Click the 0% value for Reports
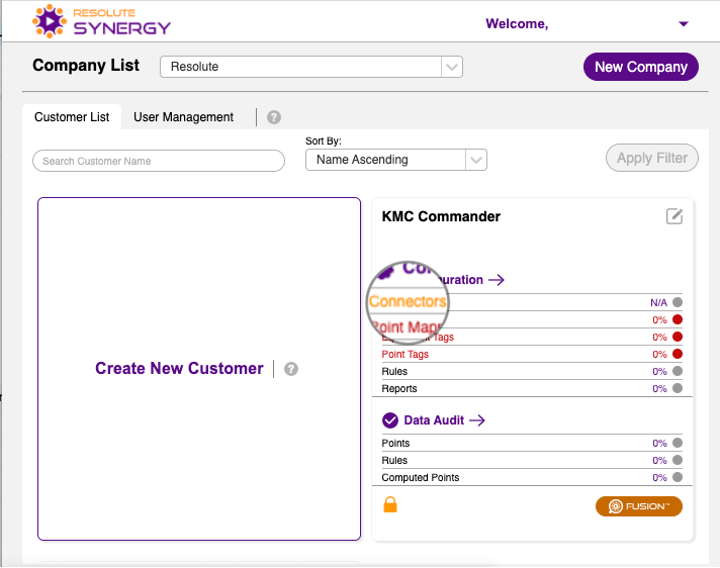Screen dimensions: 720x568 pyautogui.click(x=659, y=388)
